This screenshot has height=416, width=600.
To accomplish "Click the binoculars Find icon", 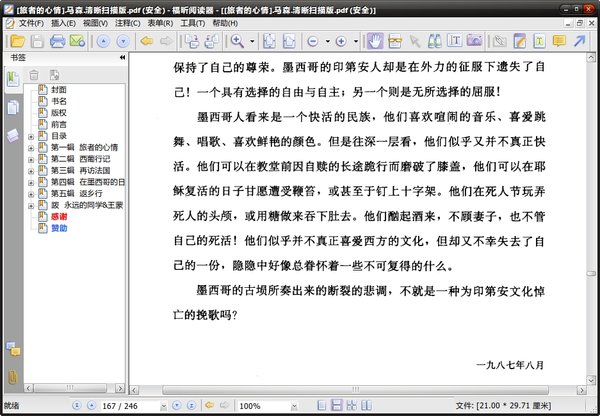I will click(x=434, y=41).
